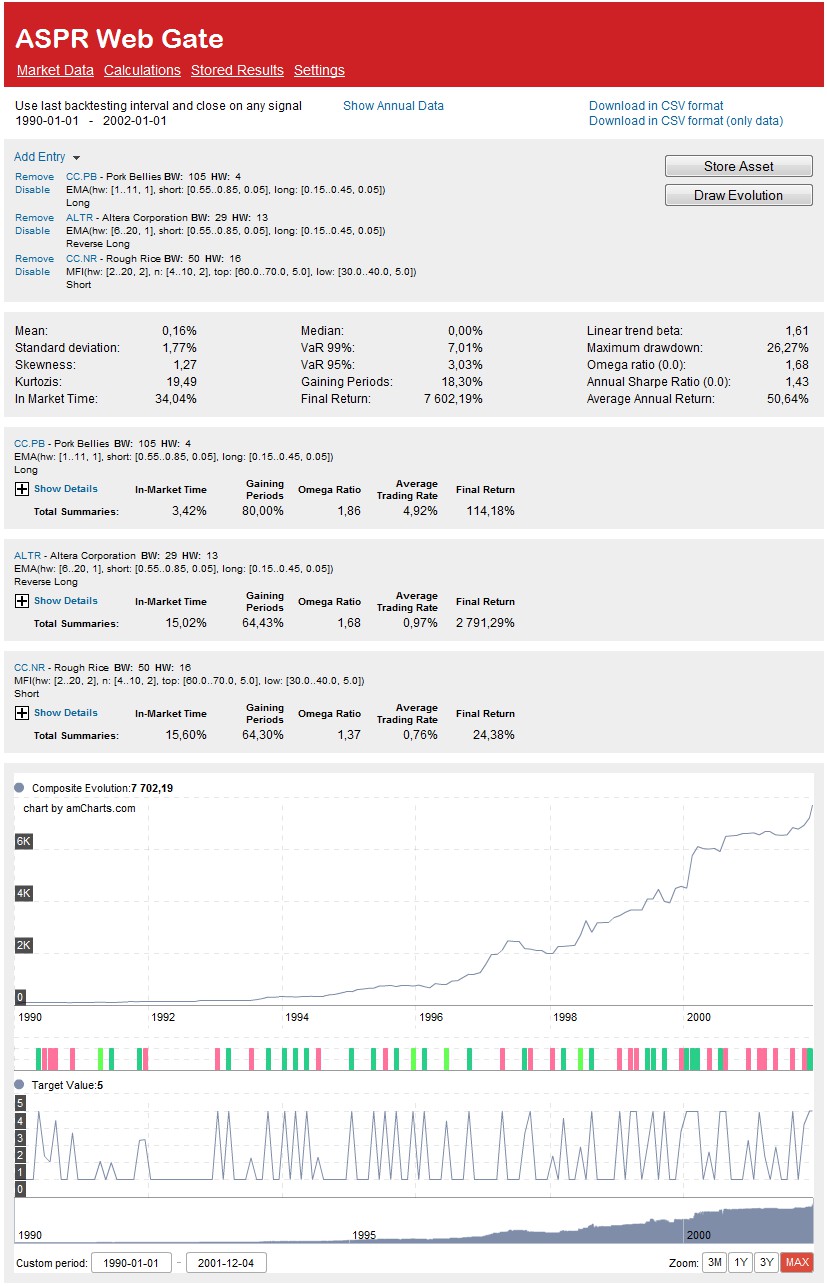Expand Show Details plus icon for Rough Rice
Viewport: 827px width, 1286px height.
coord(22,713)
